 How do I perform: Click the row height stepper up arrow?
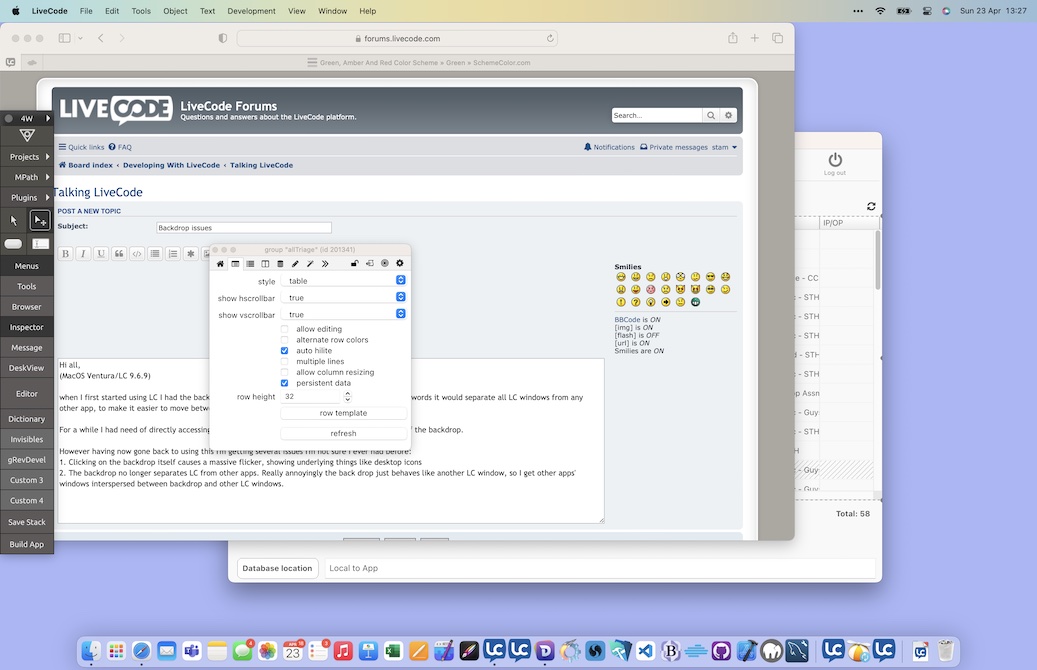348,393
